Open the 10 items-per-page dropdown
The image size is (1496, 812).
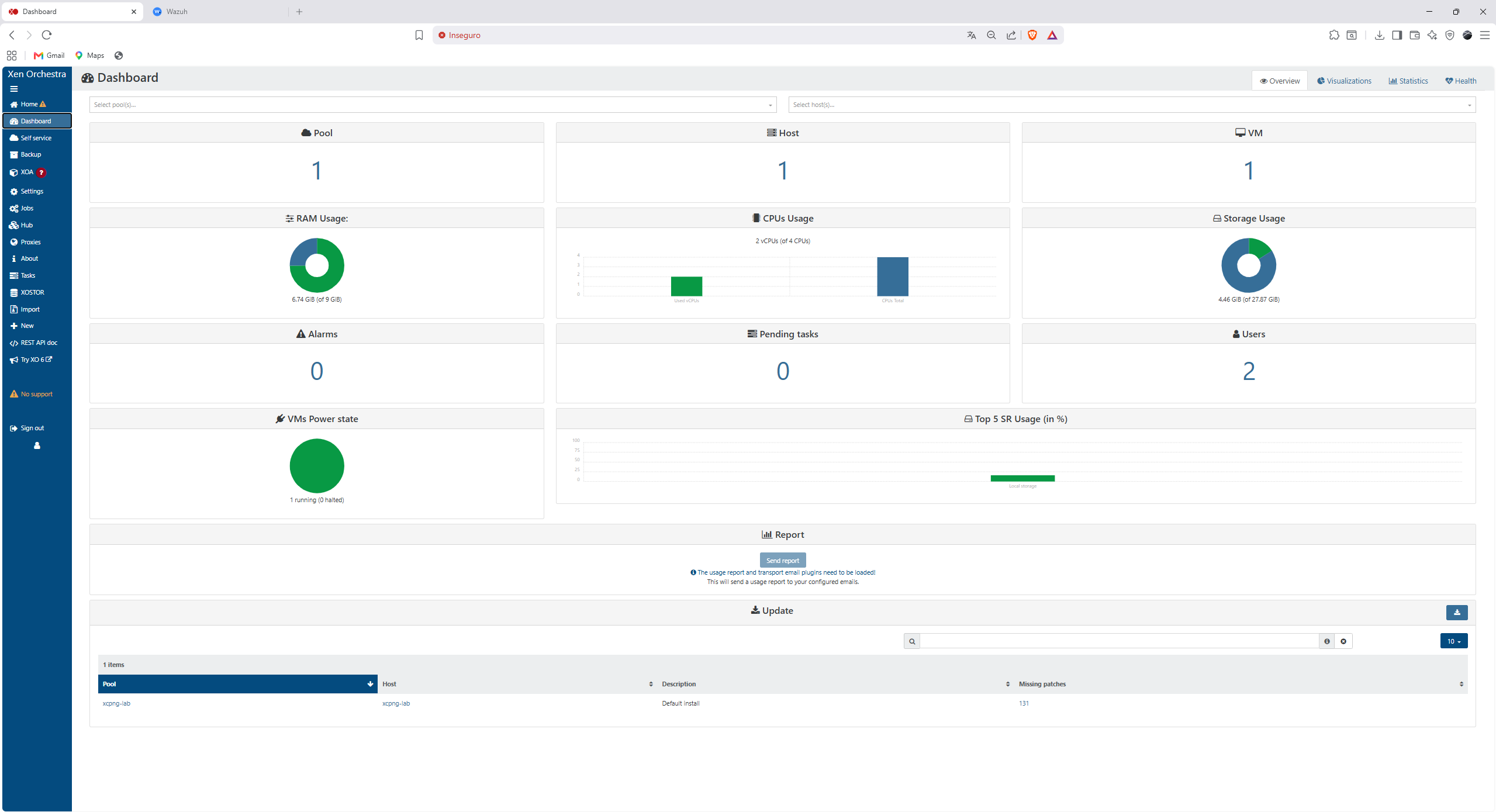click(x=1453, y=641)
